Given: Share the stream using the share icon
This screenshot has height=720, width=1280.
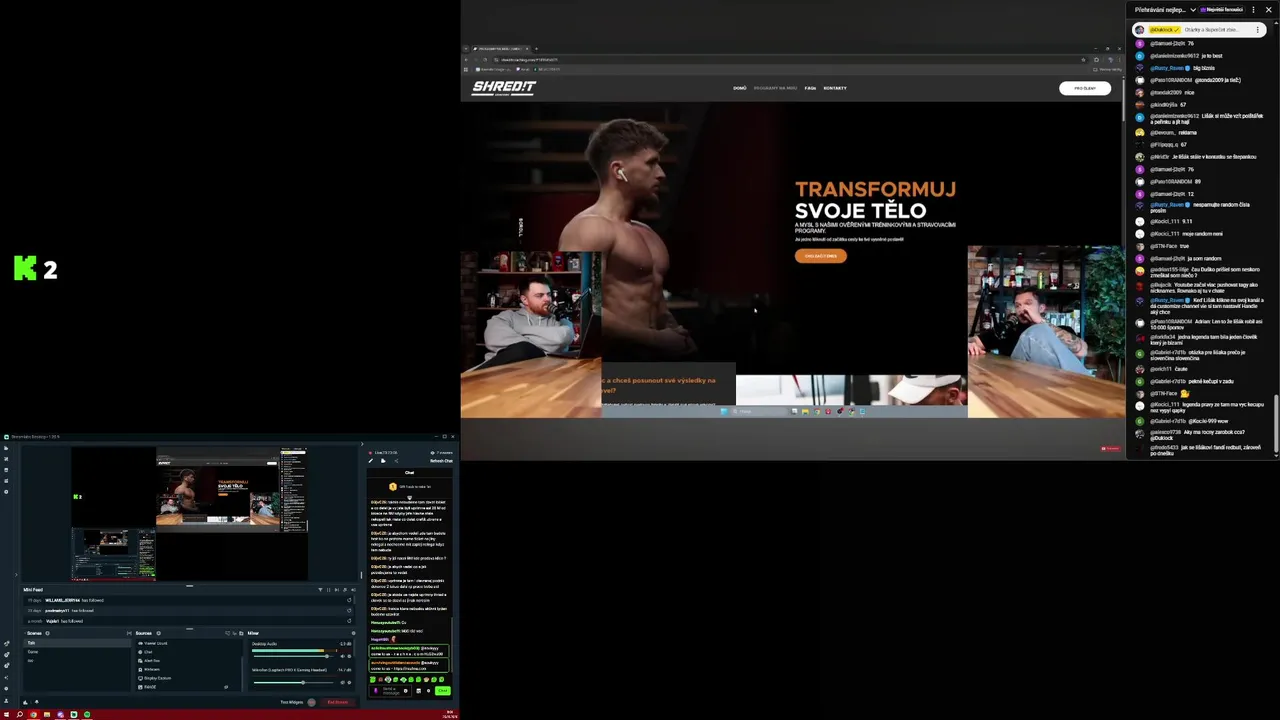Looking at the screenshot, I should click(396, 461).
